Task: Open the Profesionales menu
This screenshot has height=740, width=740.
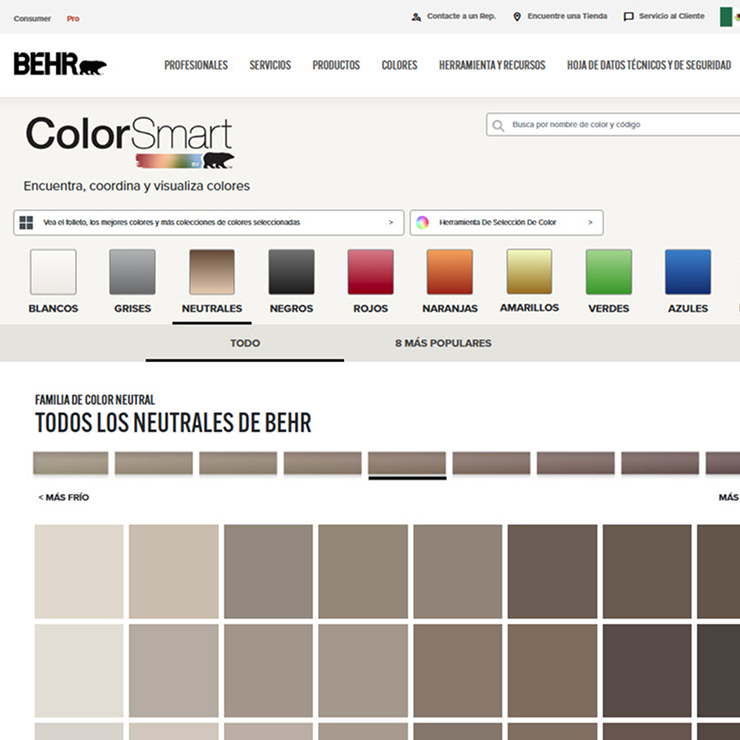Action: pos(196,65)
